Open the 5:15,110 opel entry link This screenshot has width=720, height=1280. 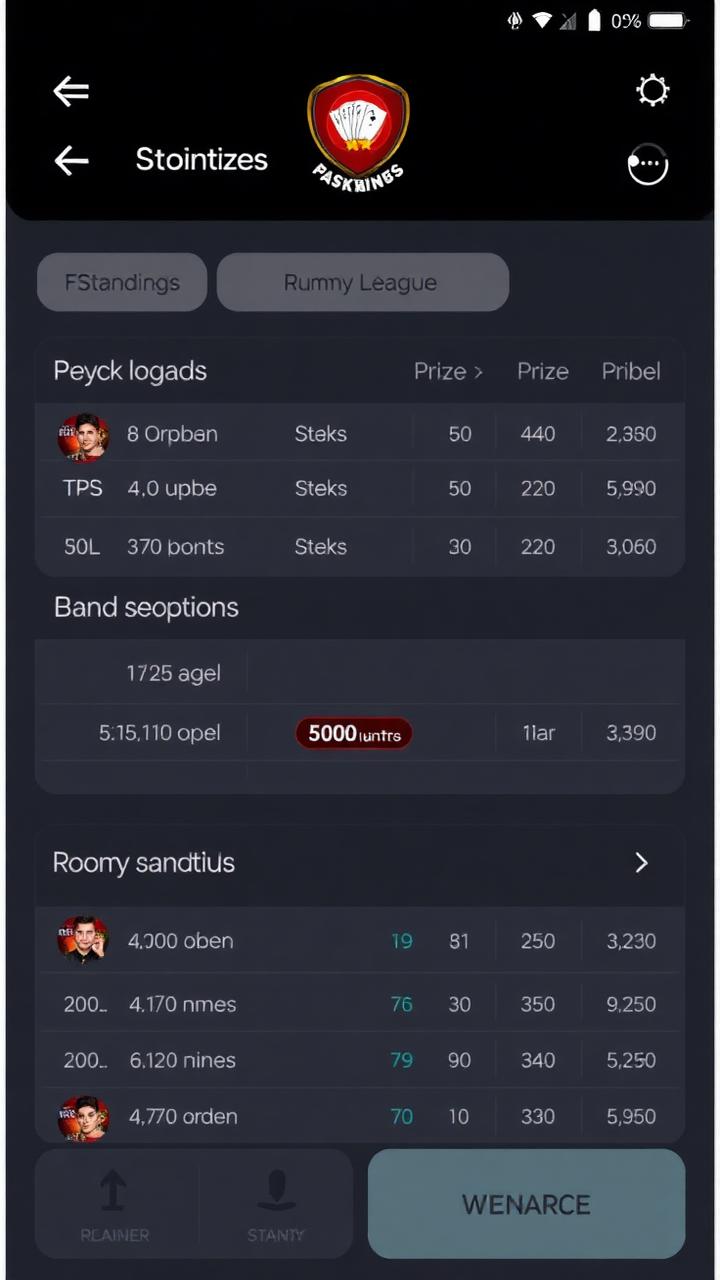pyautogui.click(x=159, y=733)
